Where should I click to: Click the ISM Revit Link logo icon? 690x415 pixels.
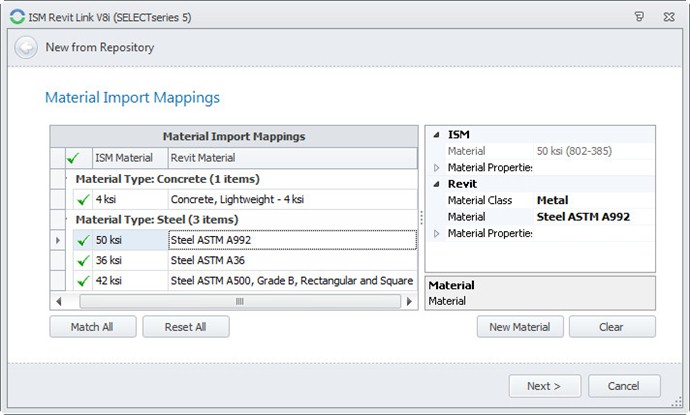point(17,17)
